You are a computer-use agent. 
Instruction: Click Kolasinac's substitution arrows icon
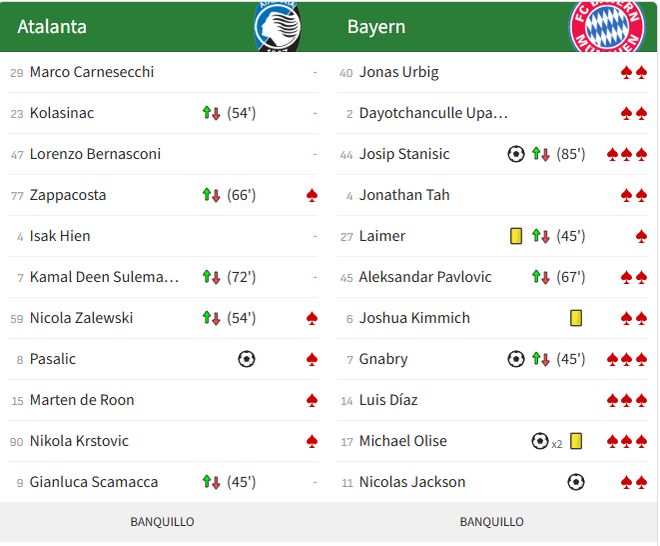point(211,113)
